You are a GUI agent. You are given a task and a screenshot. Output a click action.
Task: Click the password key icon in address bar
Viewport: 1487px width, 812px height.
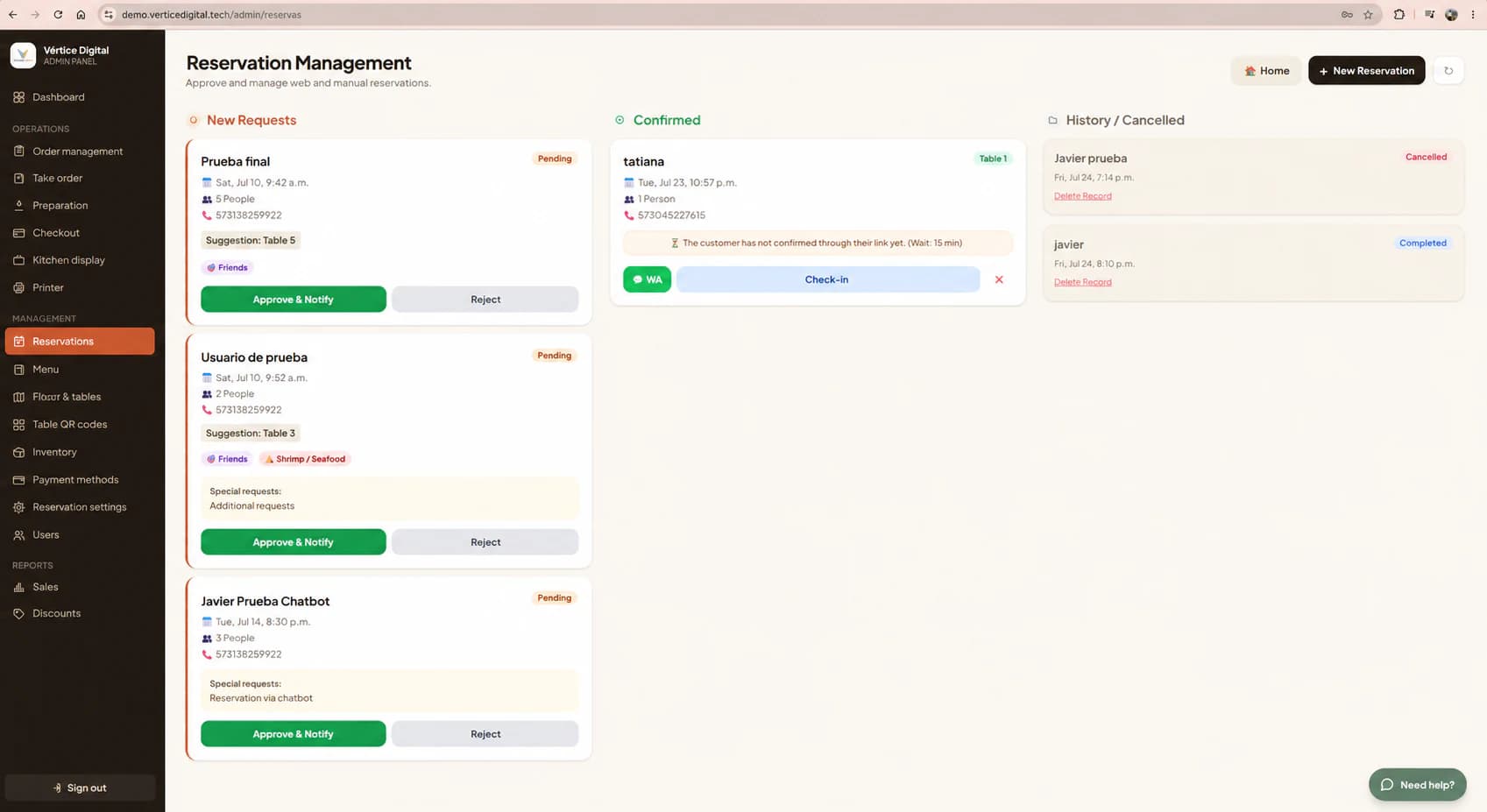point(1347,15)
